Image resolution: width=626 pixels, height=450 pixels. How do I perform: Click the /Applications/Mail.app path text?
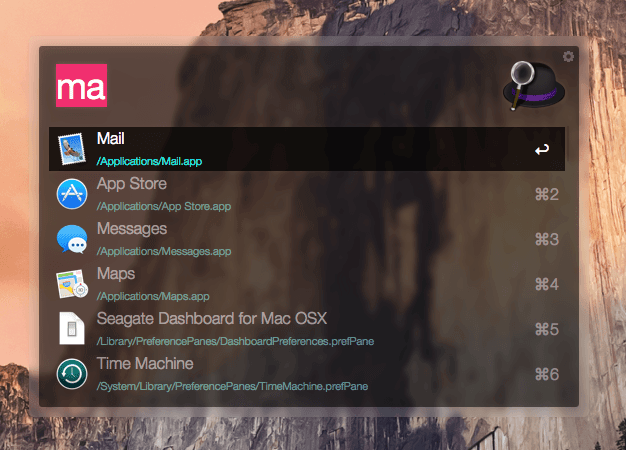[149, 161]
